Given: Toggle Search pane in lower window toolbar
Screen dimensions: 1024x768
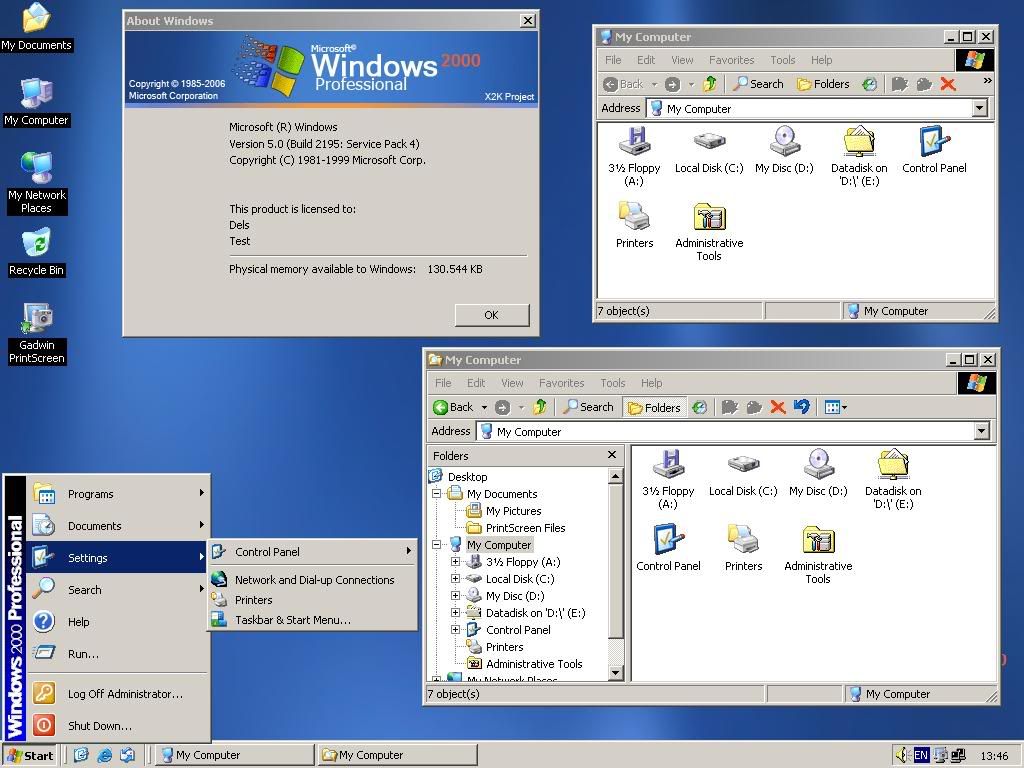Looking at the screenshot, I should (589, 407).
